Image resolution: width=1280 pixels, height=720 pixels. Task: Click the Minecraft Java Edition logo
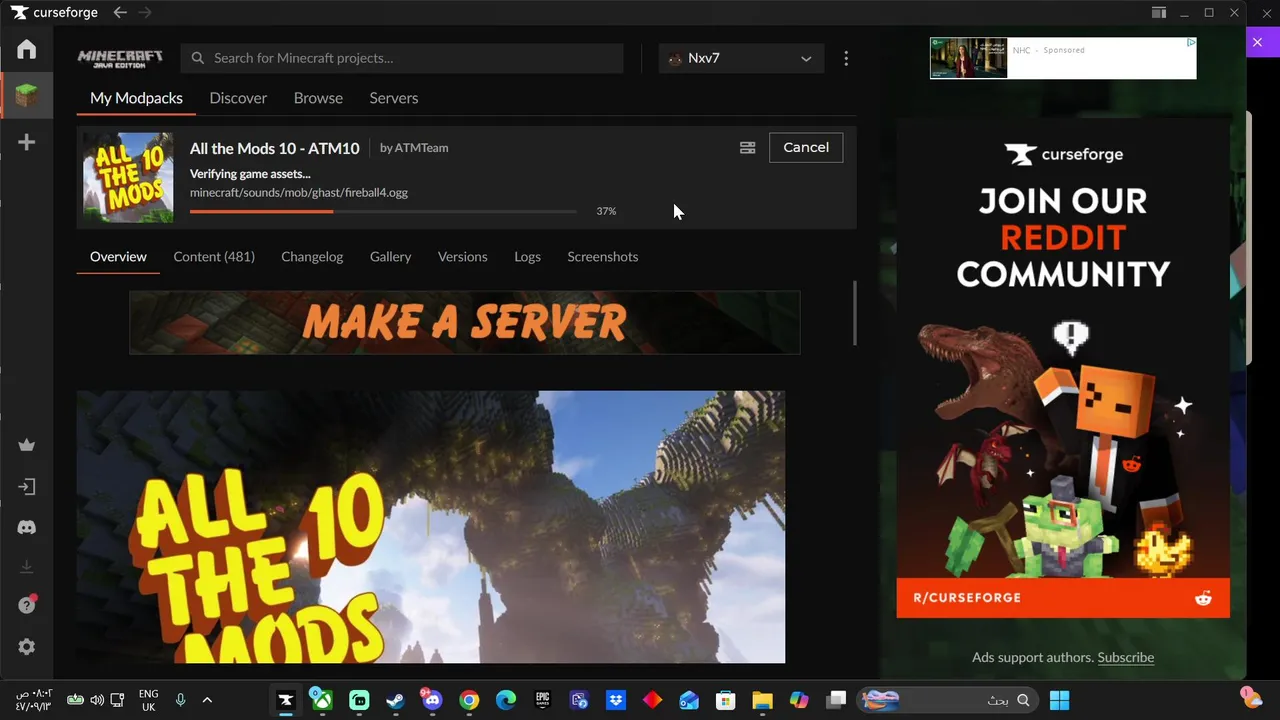(x=120, y=58)
